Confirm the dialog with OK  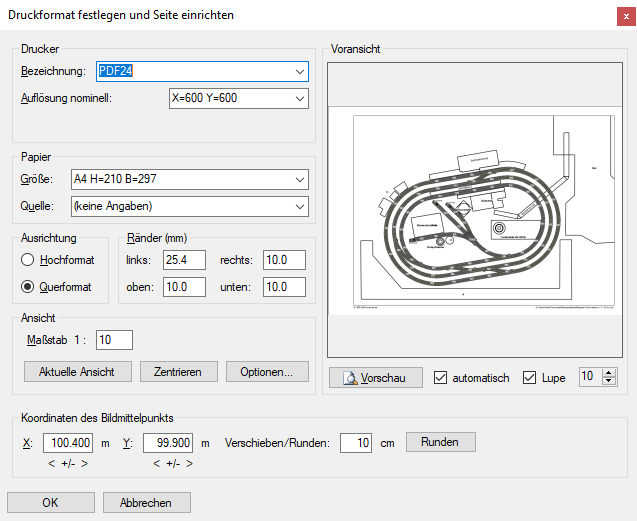(x=51, y=503)
